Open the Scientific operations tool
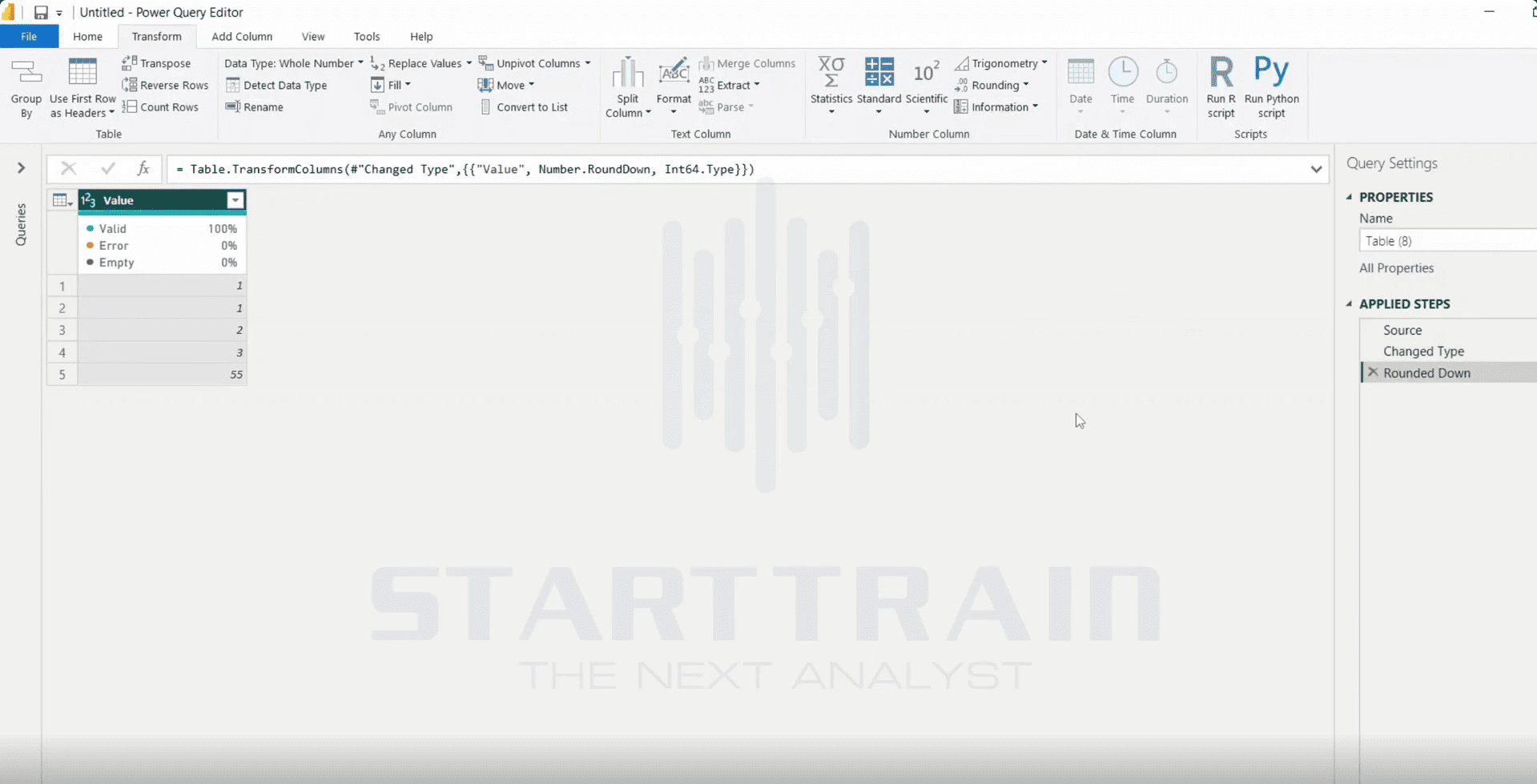This screenshot has height=784, width=1537. coord(927,86)
